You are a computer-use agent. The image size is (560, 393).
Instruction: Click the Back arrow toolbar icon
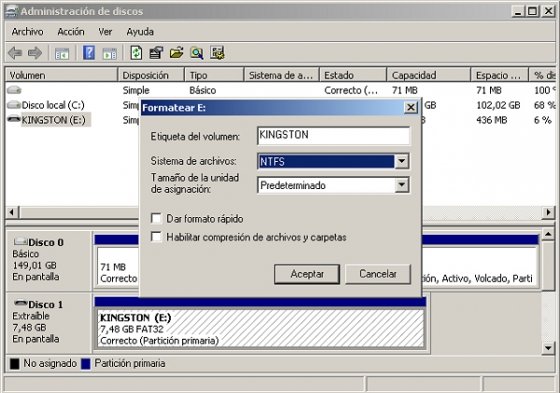(x=15, y=53)
